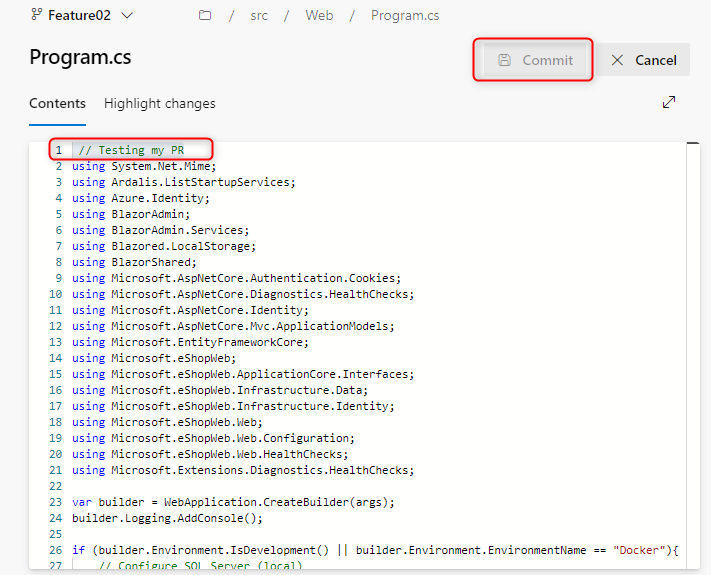The height and width of the screenshot is (575, 711).
Task: Click the "Docker" string literal on line 26
Action: [x=639, y=550]
